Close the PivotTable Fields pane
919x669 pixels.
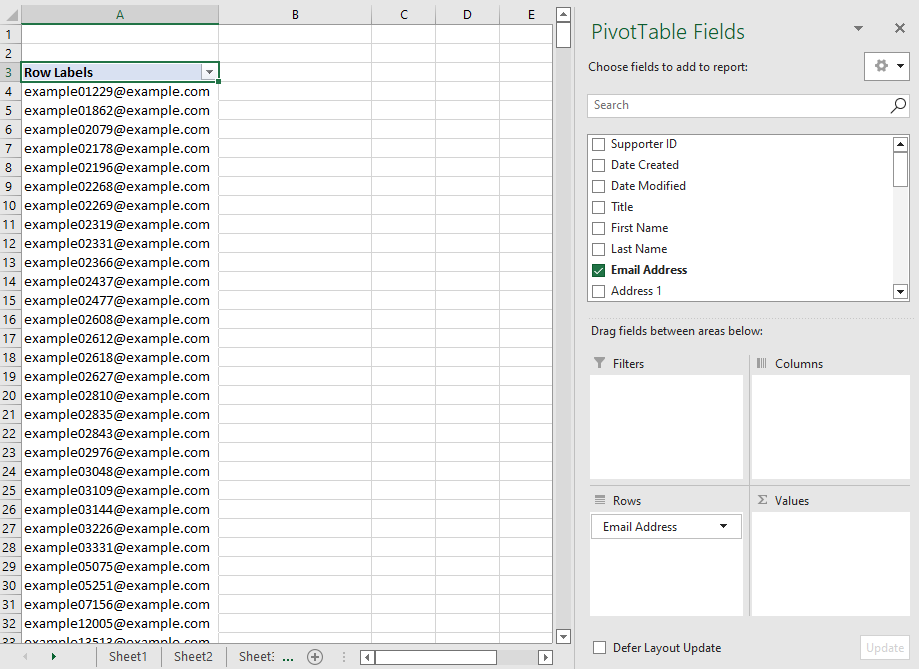(897, 29)
